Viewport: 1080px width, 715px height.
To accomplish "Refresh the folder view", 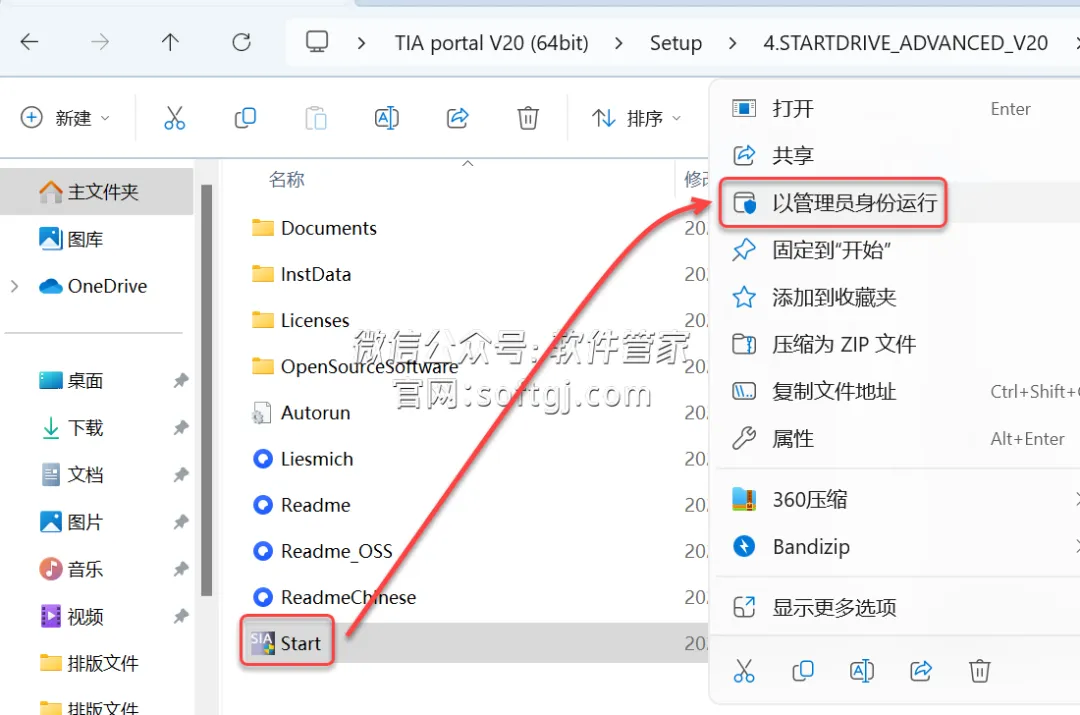I will tap(241, 43).
